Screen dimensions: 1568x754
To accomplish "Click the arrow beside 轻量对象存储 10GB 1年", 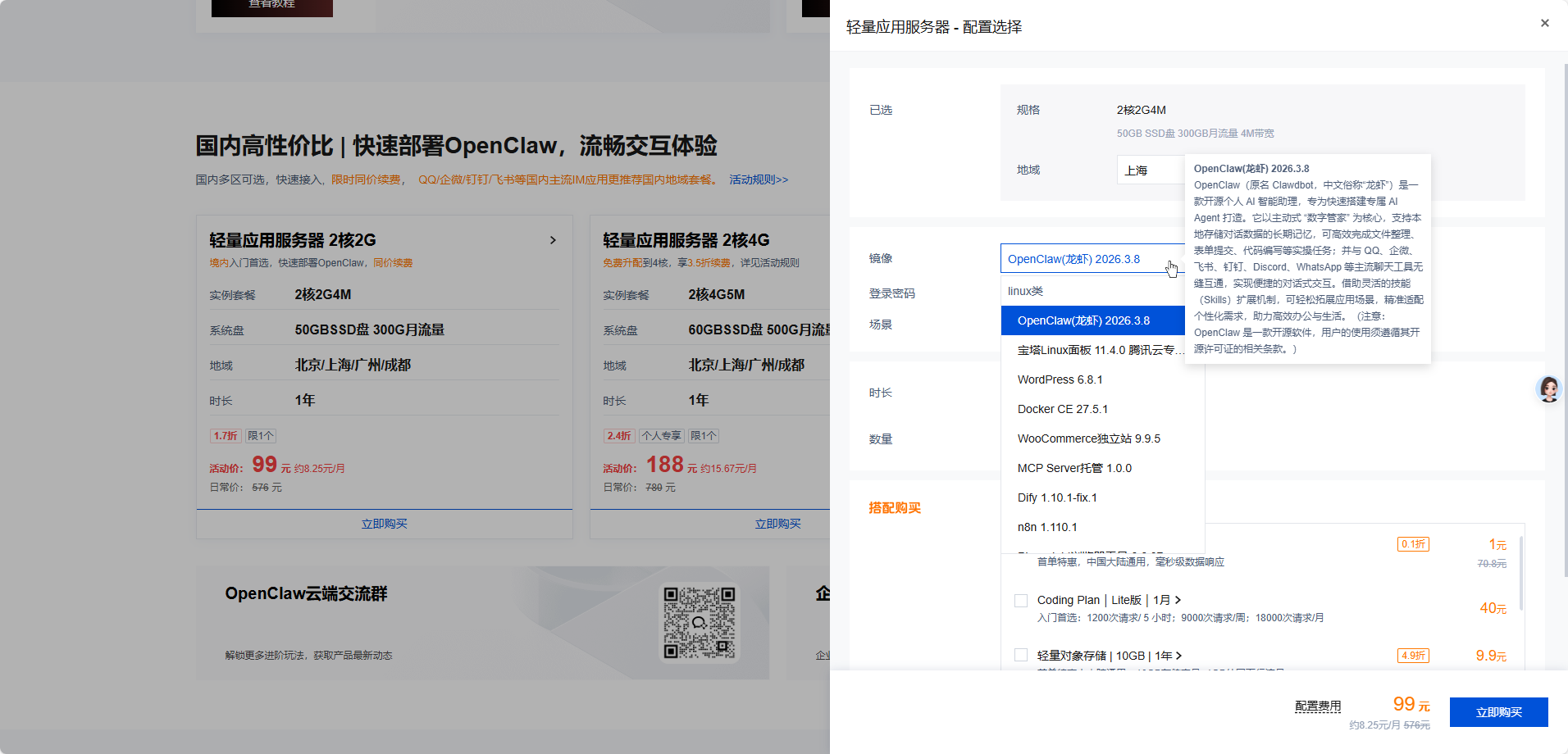I will 1178,656.
